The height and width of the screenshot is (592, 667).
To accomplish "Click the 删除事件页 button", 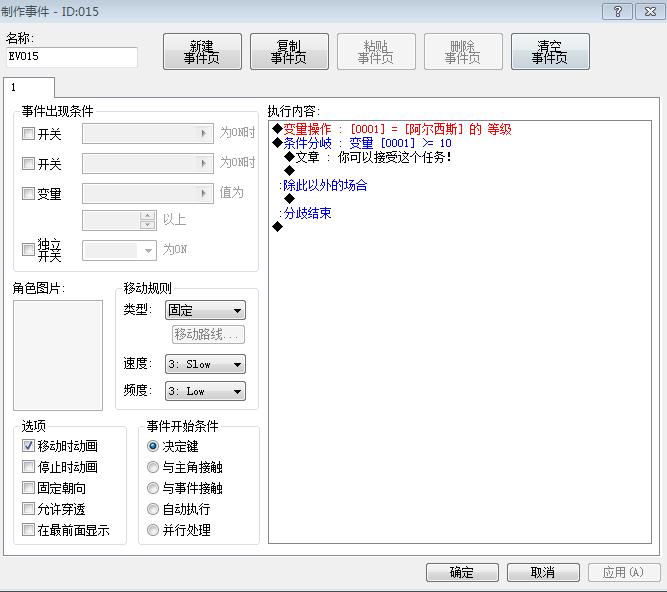I will pos(463,51).
